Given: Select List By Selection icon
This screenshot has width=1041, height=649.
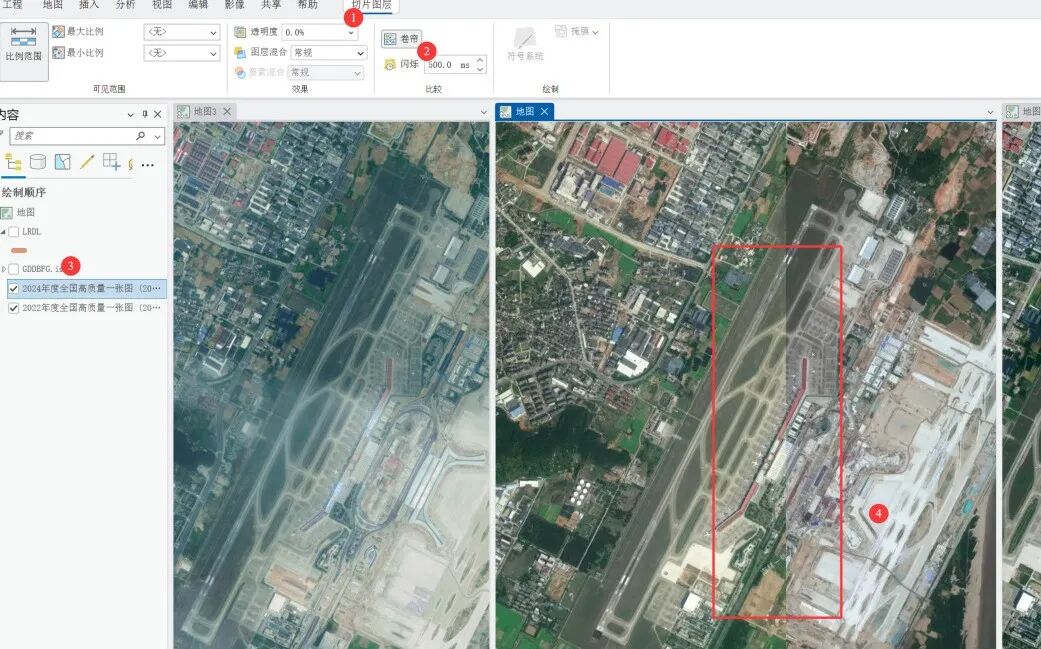Looking at the screenshot, I should coord(62,162).
